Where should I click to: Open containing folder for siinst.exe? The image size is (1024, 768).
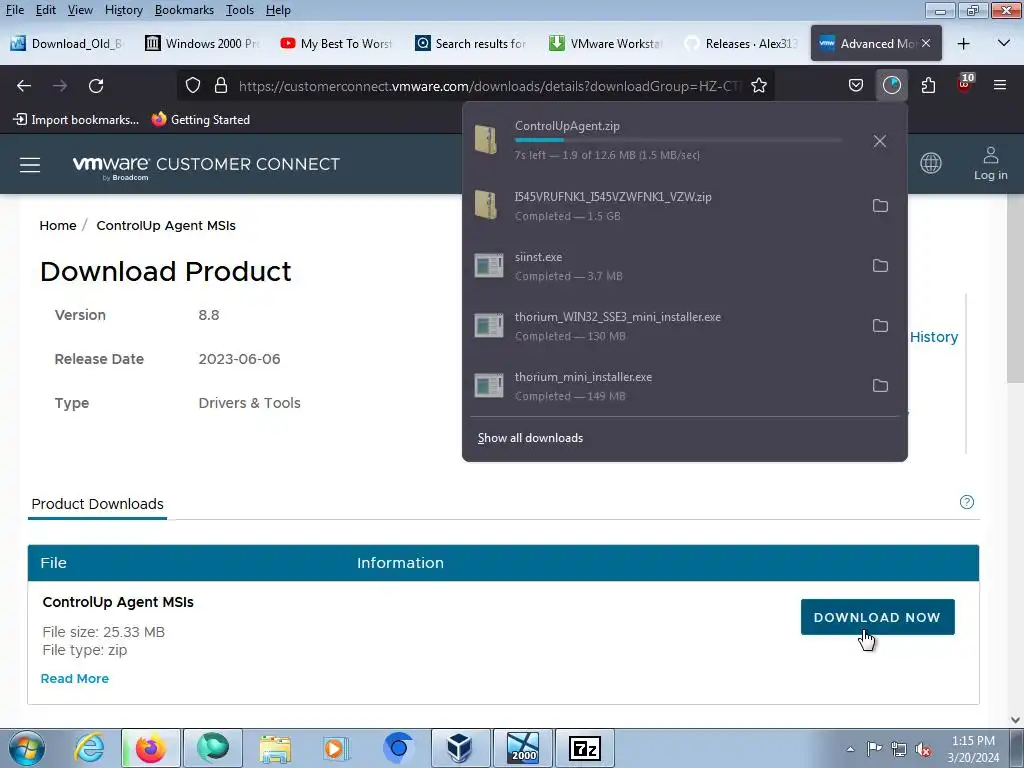click(880, 266)
